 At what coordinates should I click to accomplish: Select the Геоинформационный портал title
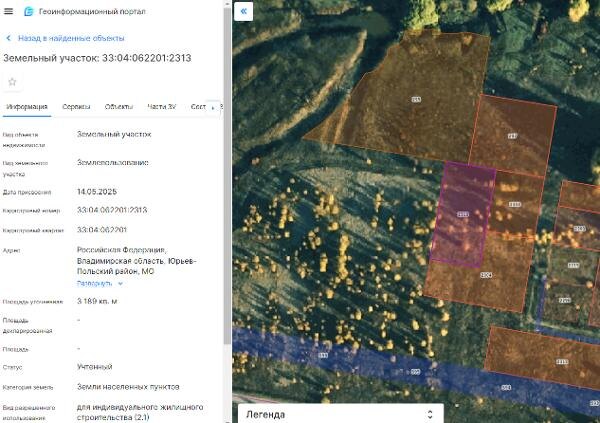92,11
